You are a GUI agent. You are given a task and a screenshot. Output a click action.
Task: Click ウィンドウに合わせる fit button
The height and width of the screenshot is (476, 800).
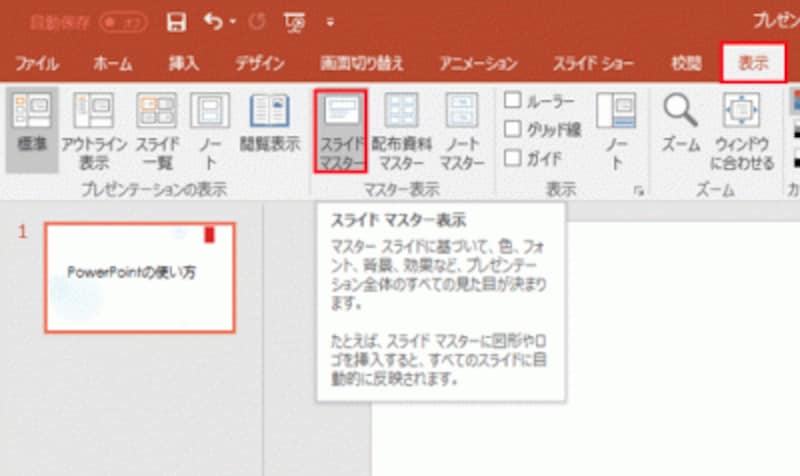[x=742, y=131]
